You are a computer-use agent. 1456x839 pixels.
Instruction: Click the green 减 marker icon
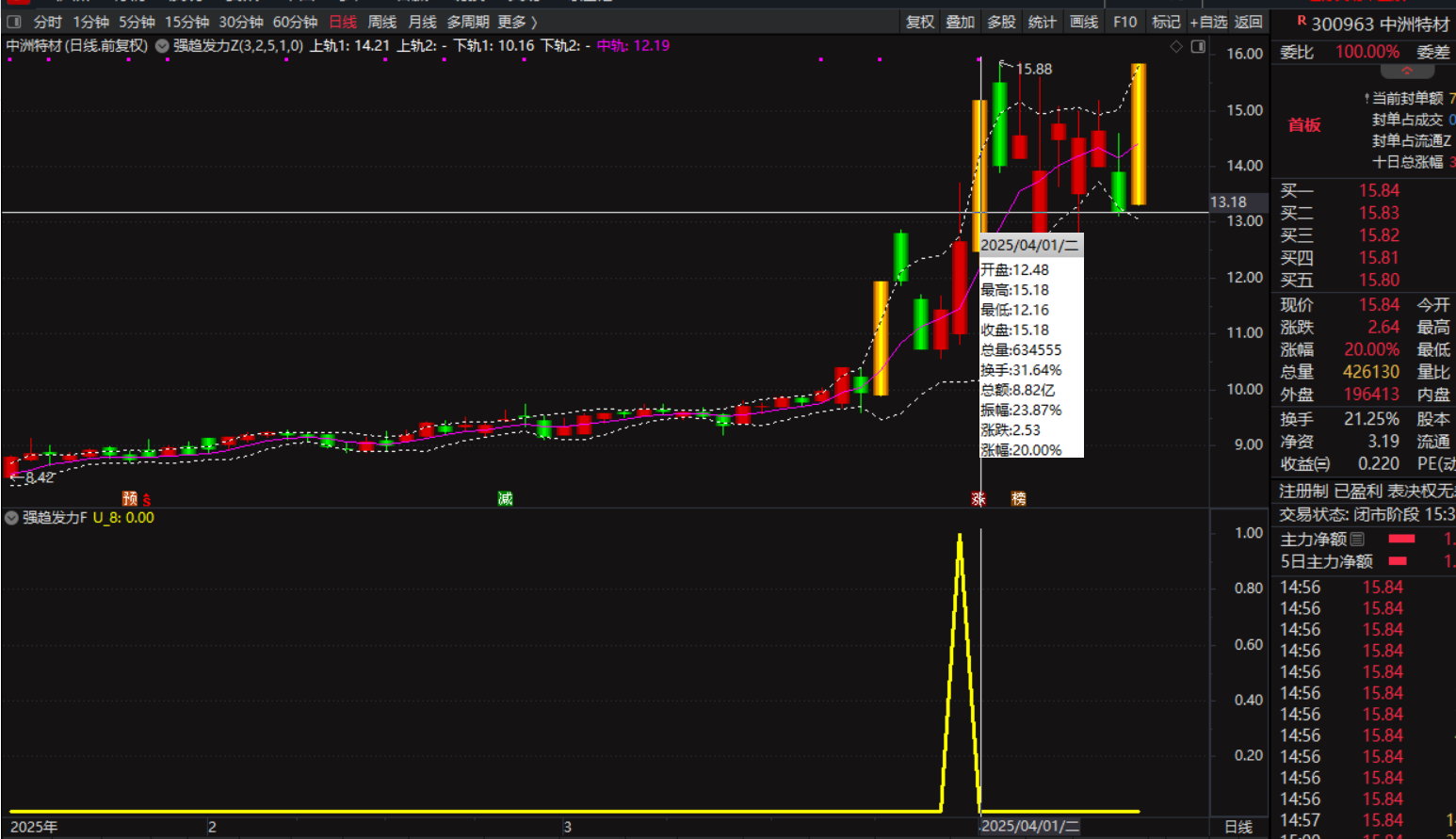pos(505,498)
